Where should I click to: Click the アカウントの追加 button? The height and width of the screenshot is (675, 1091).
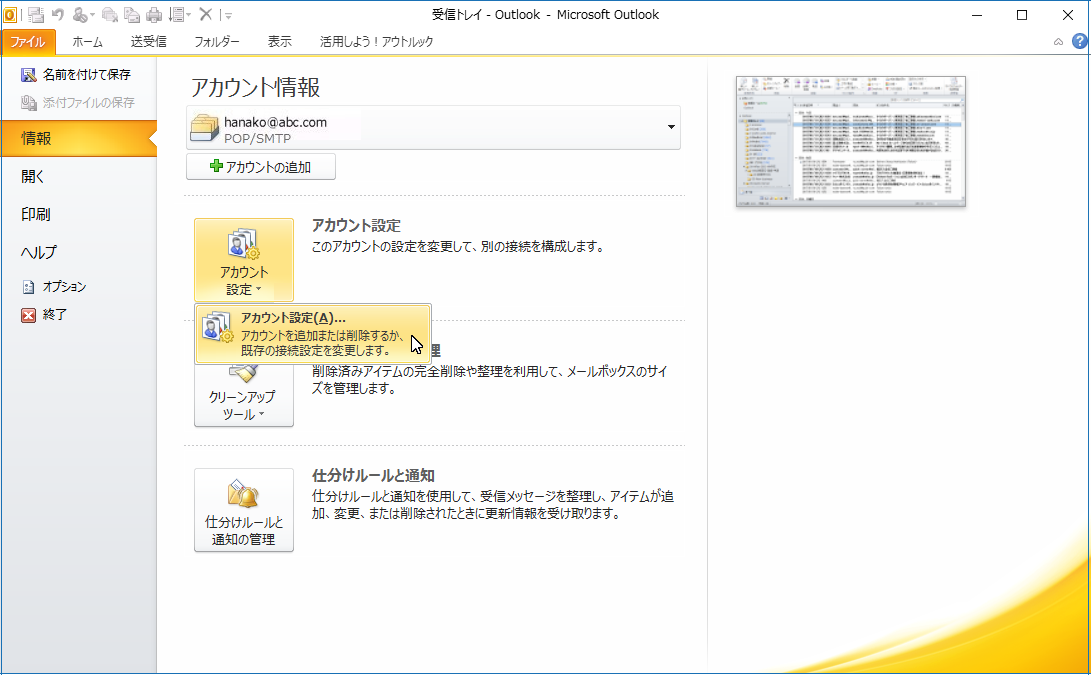pyautogui.click(x=261, y=167)
